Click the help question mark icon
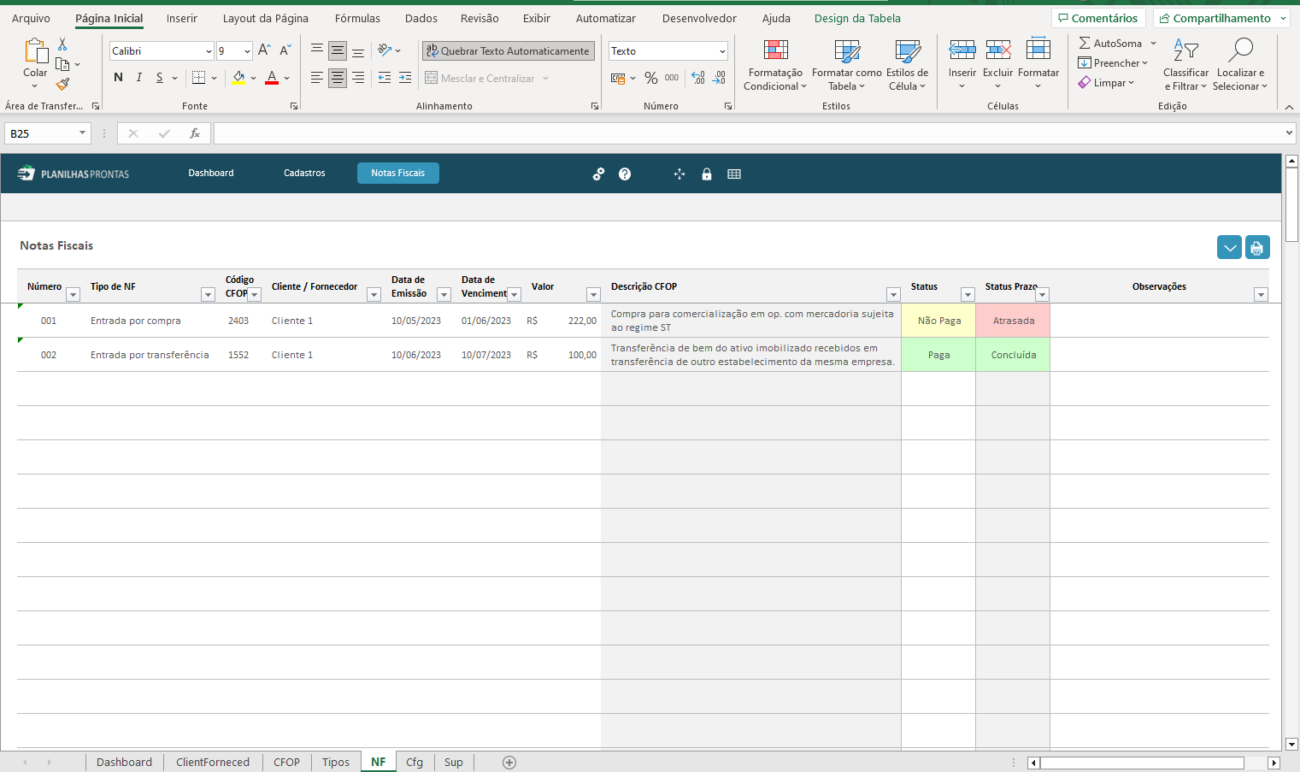This screenshot has width=1300, height=772. pyautogui.click(x=625, y=173)
